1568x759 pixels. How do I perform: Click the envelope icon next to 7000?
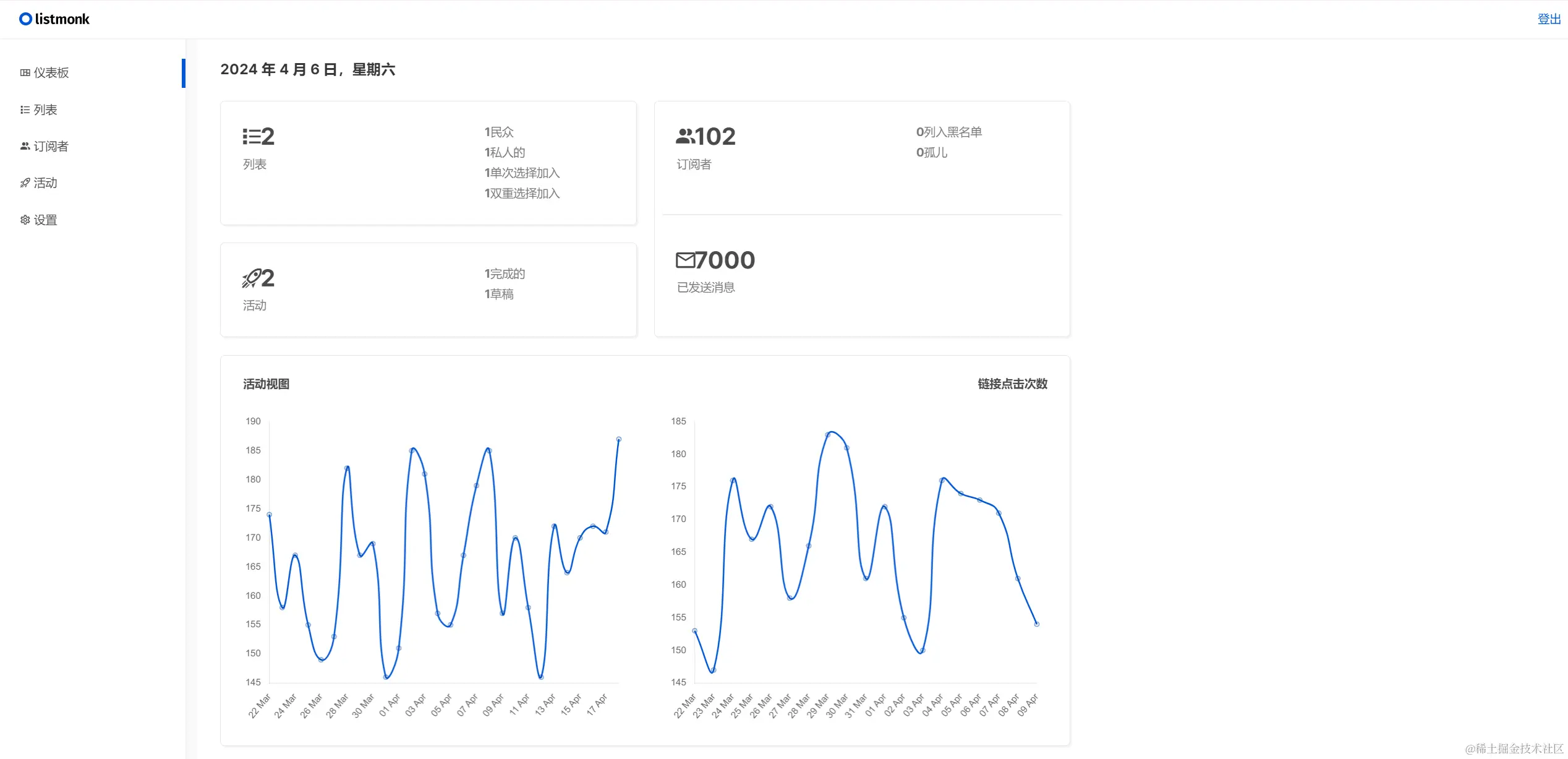pos(685,260)
